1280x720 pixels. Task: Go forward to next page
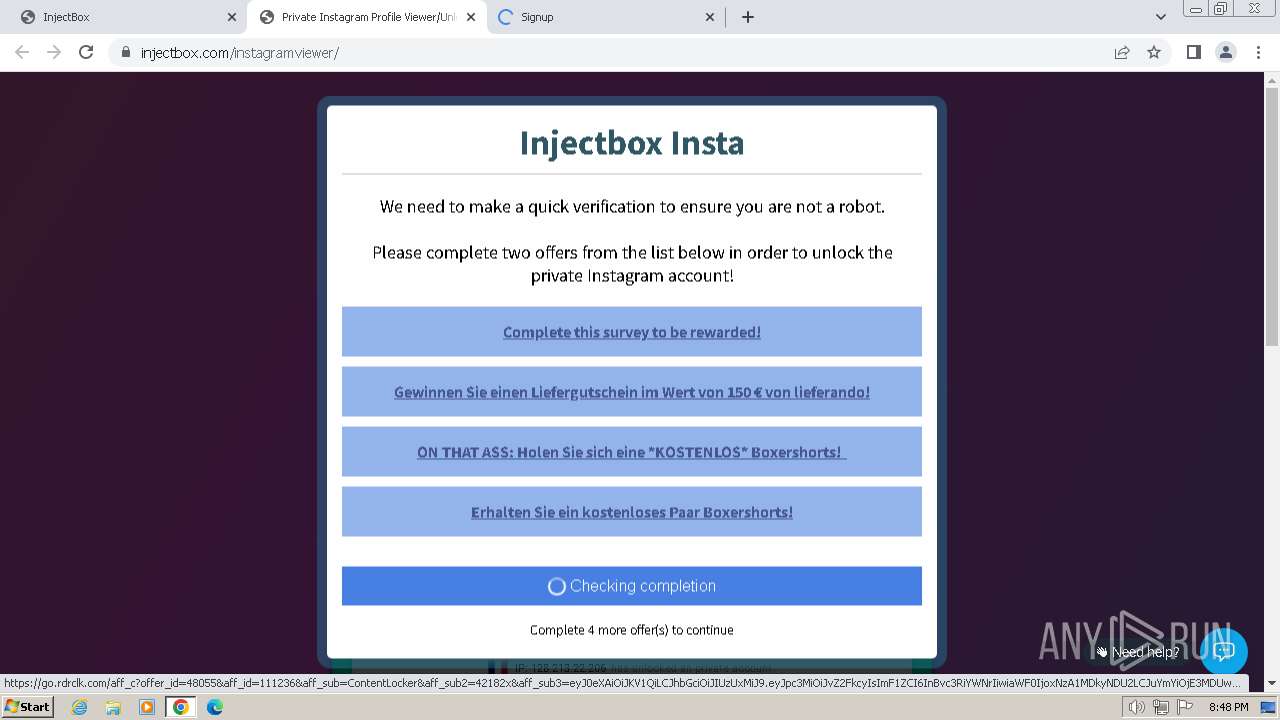click(54, 52)
